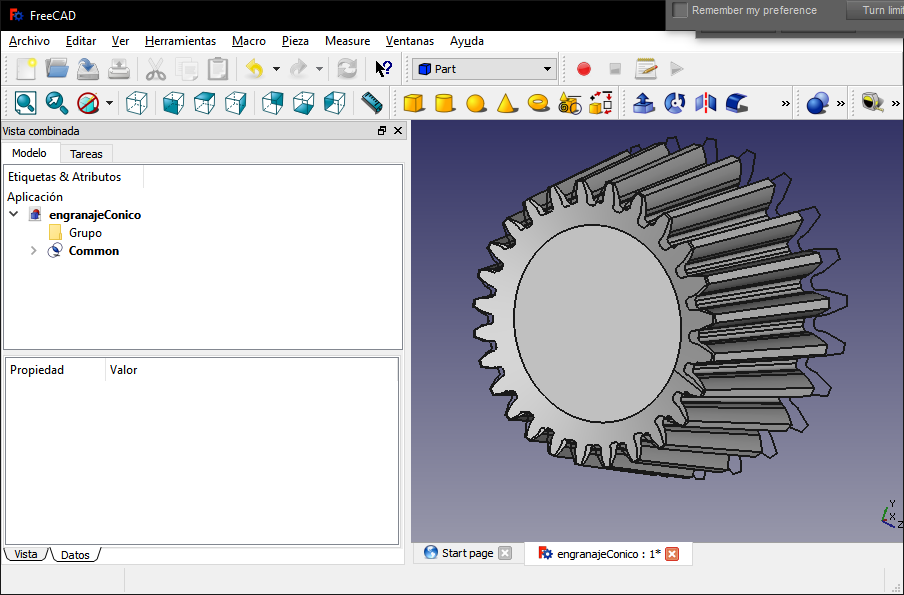
Task: Open the draw style dropdown arrow
Action: point(109,103)
